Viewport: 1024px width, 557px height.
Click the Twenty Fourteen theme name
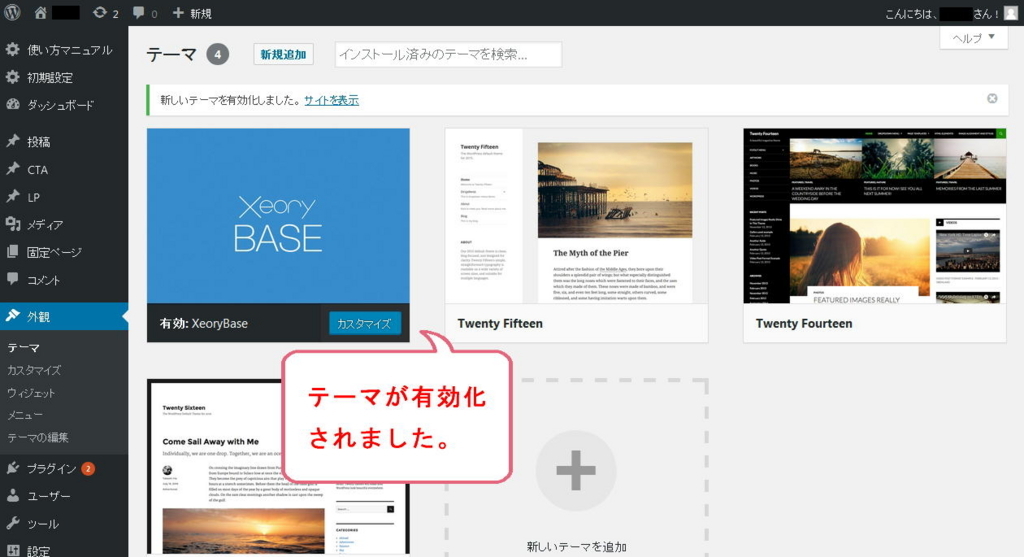(x=804, y=323)
